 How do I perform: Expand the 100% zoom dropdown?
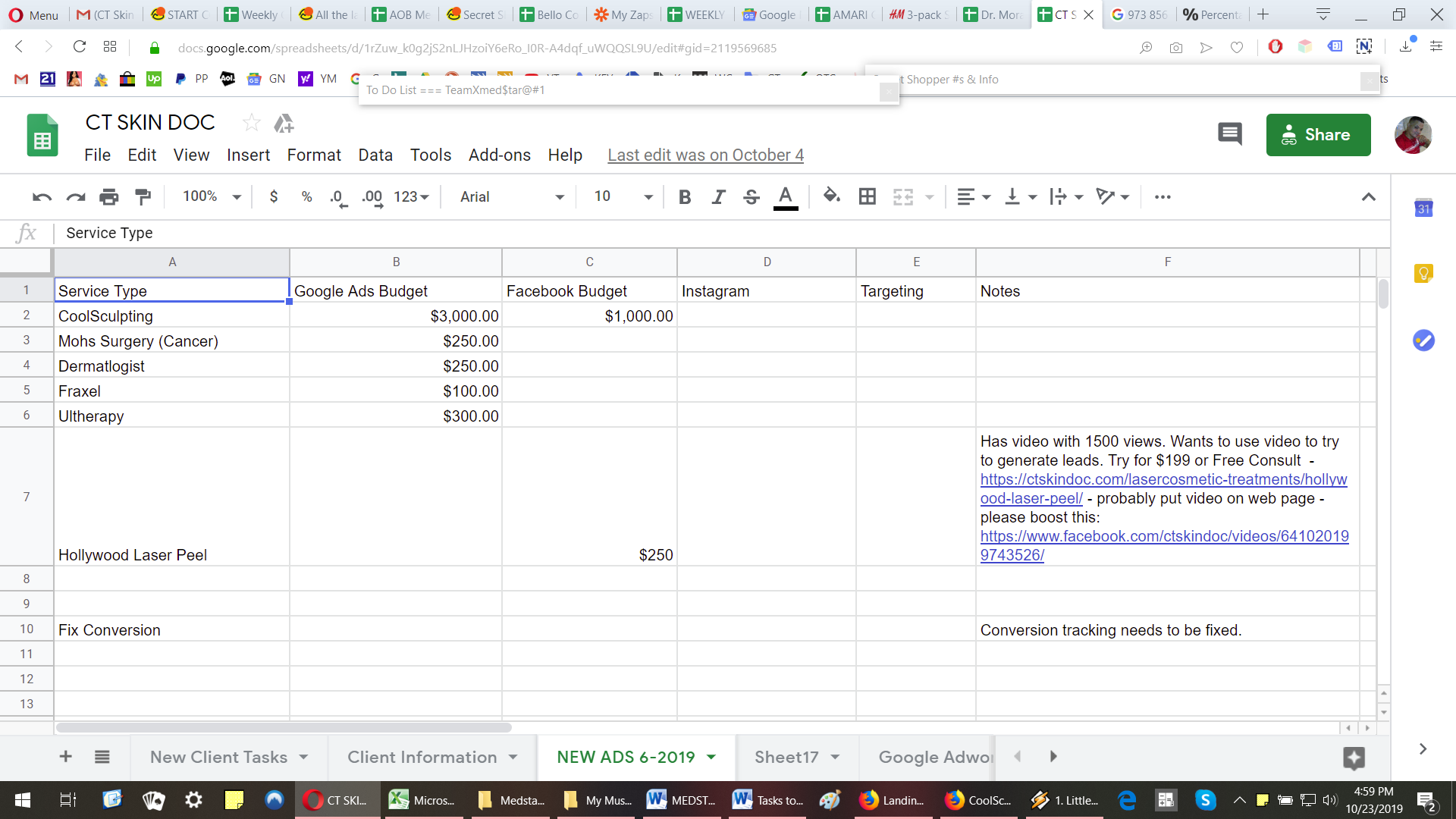(212, 197)
